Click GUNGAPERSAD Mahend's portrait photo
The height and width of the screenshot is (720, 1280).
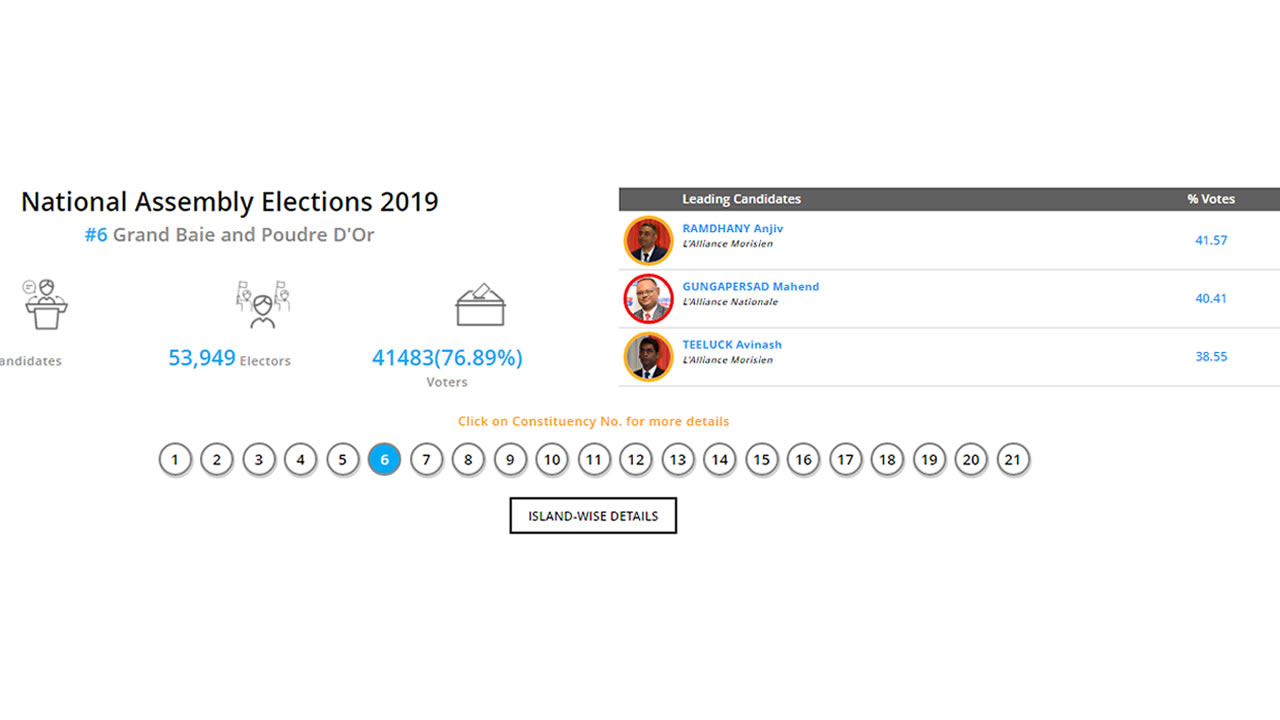click(648, 298)
